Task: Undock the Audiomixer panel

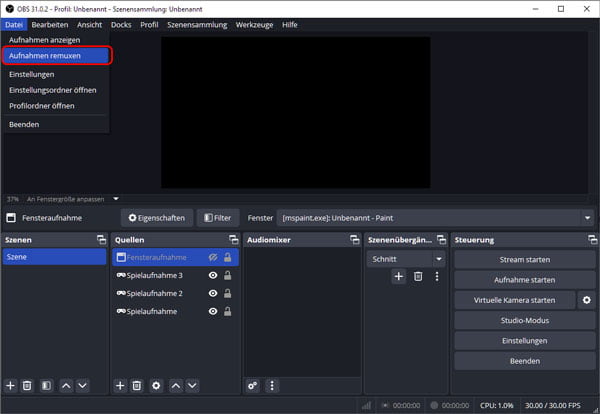Action: tap(354, 240)
